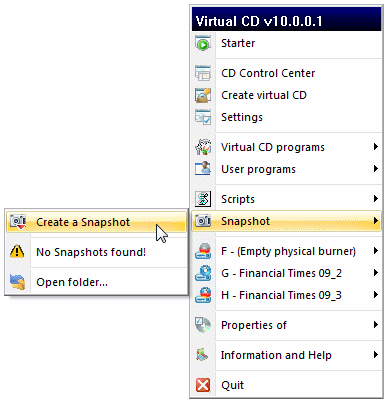
Task: Click the Create virtual CD icon
Action: coord(203,95)
